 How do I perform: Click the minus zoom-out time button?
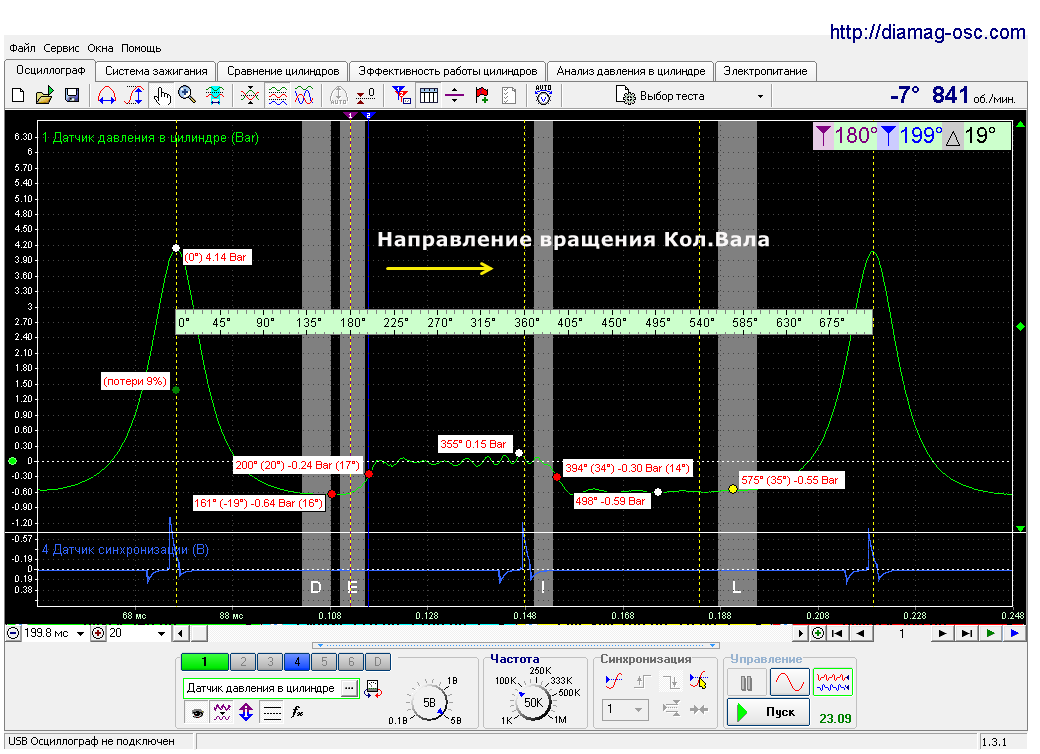tap(13, 633)
